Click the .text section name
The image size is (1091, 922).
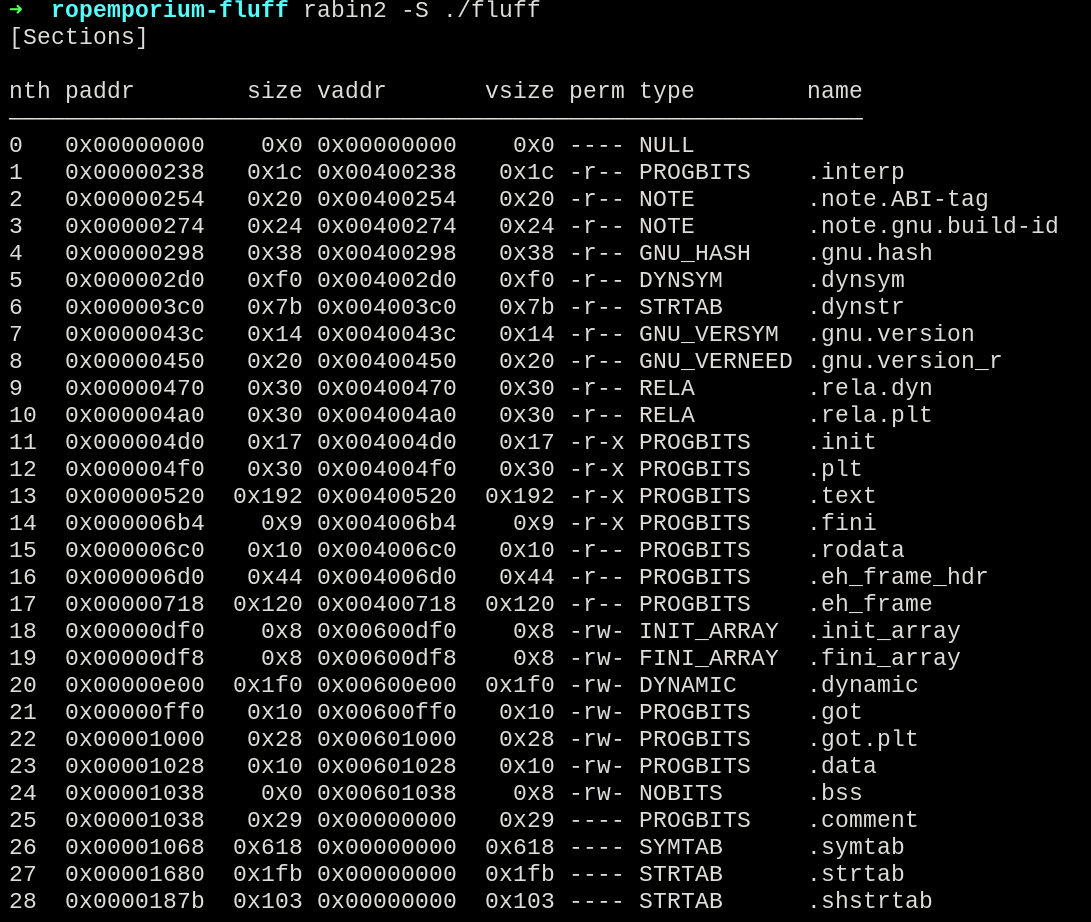click(841, 497)
